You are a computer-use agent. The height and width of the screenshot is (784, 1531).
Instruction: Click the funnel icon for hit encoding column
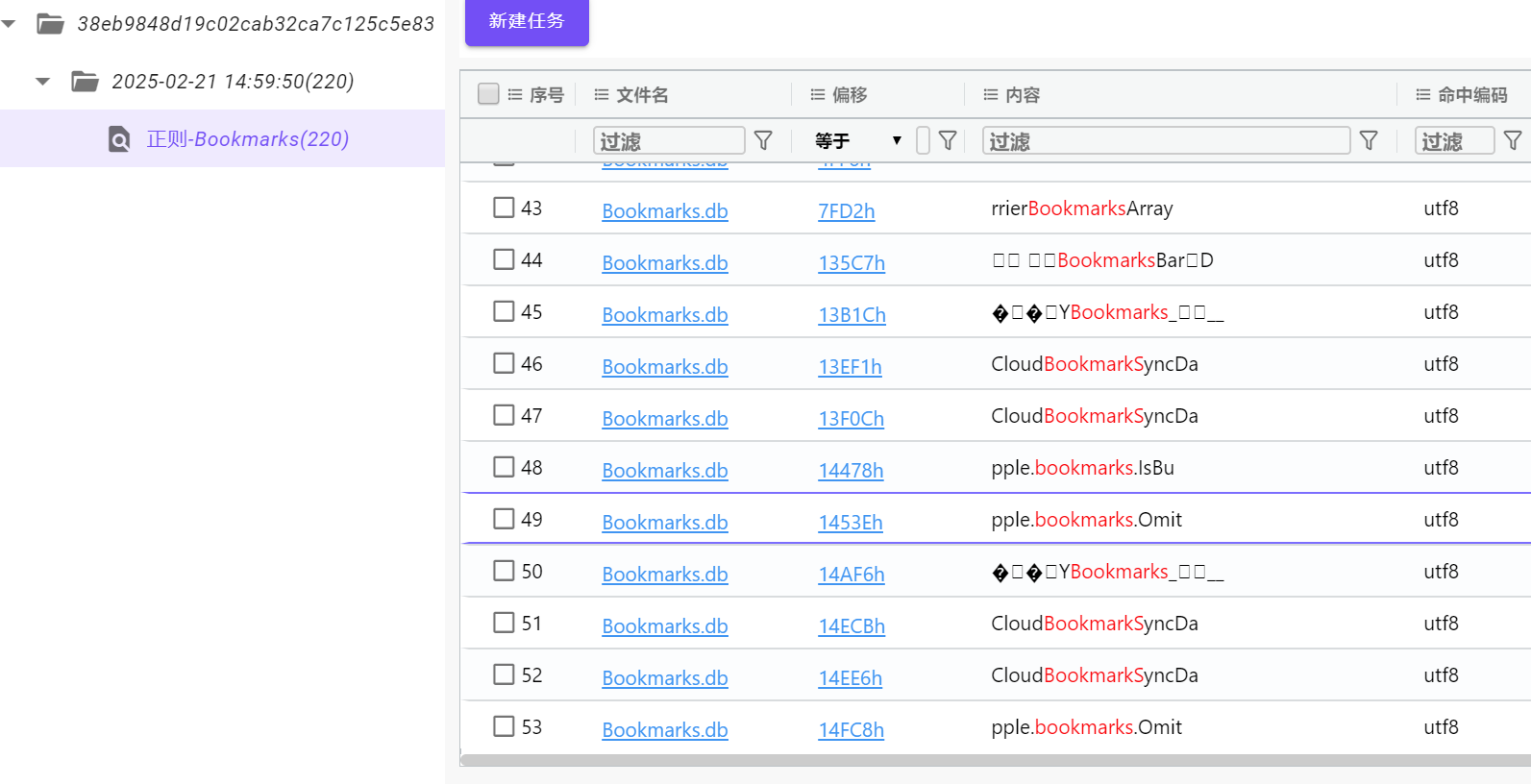[x=1513, y=141]
